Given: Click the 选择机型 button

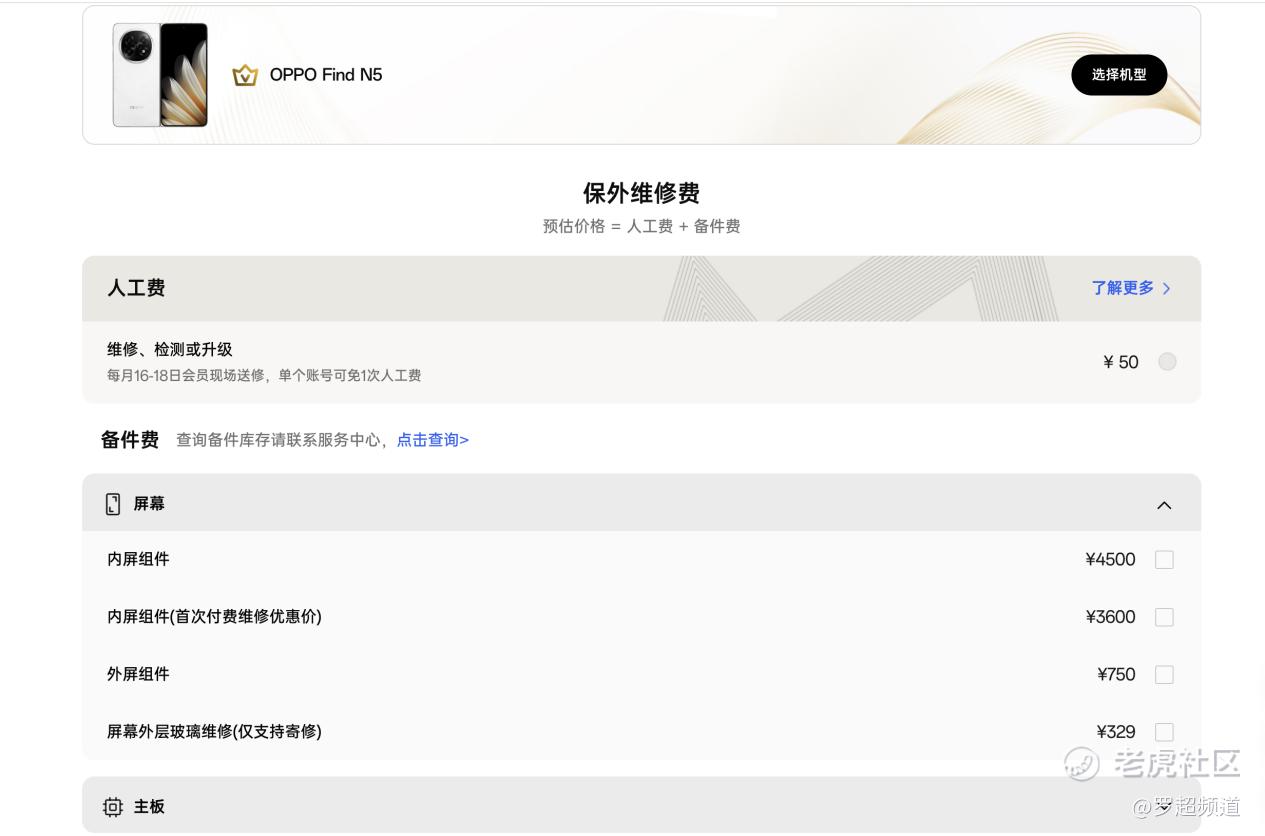Looking at the screenshot, I should [1119, 75].
